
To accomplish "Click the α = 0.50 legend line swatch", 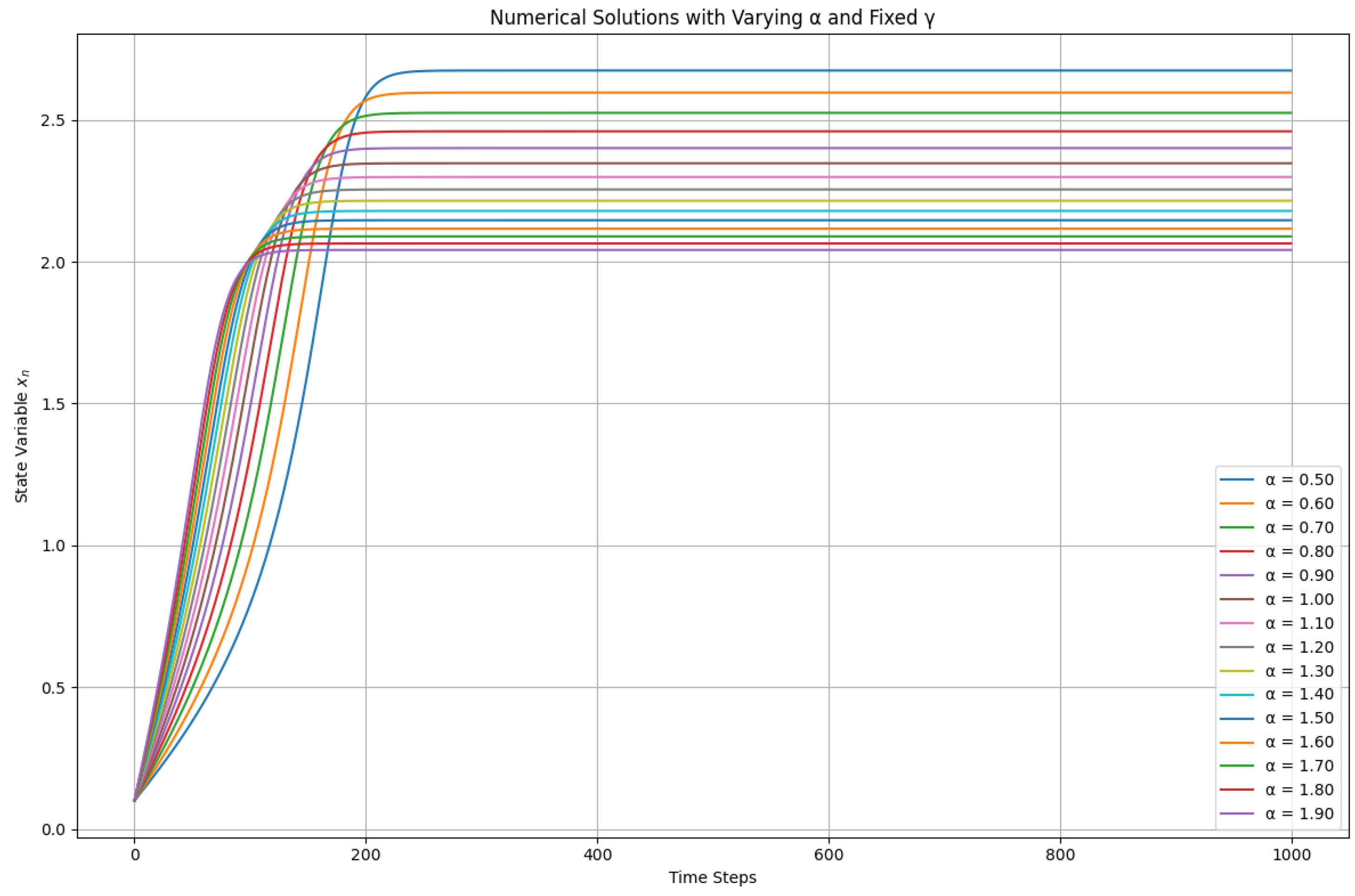I will [x=1236, y=479].
